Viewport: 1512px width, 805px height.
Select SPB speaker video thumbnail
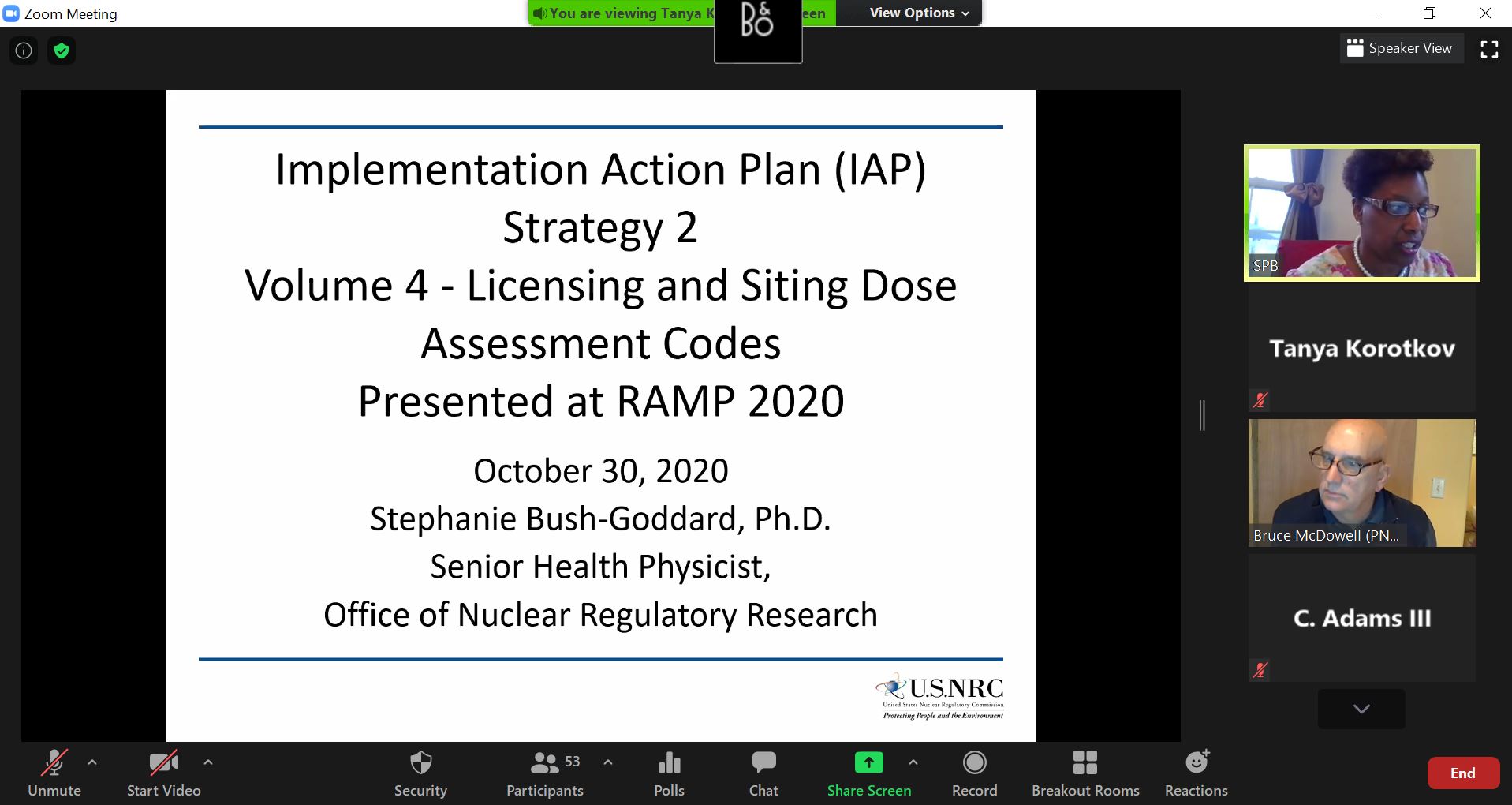[x=1362, y=213]
